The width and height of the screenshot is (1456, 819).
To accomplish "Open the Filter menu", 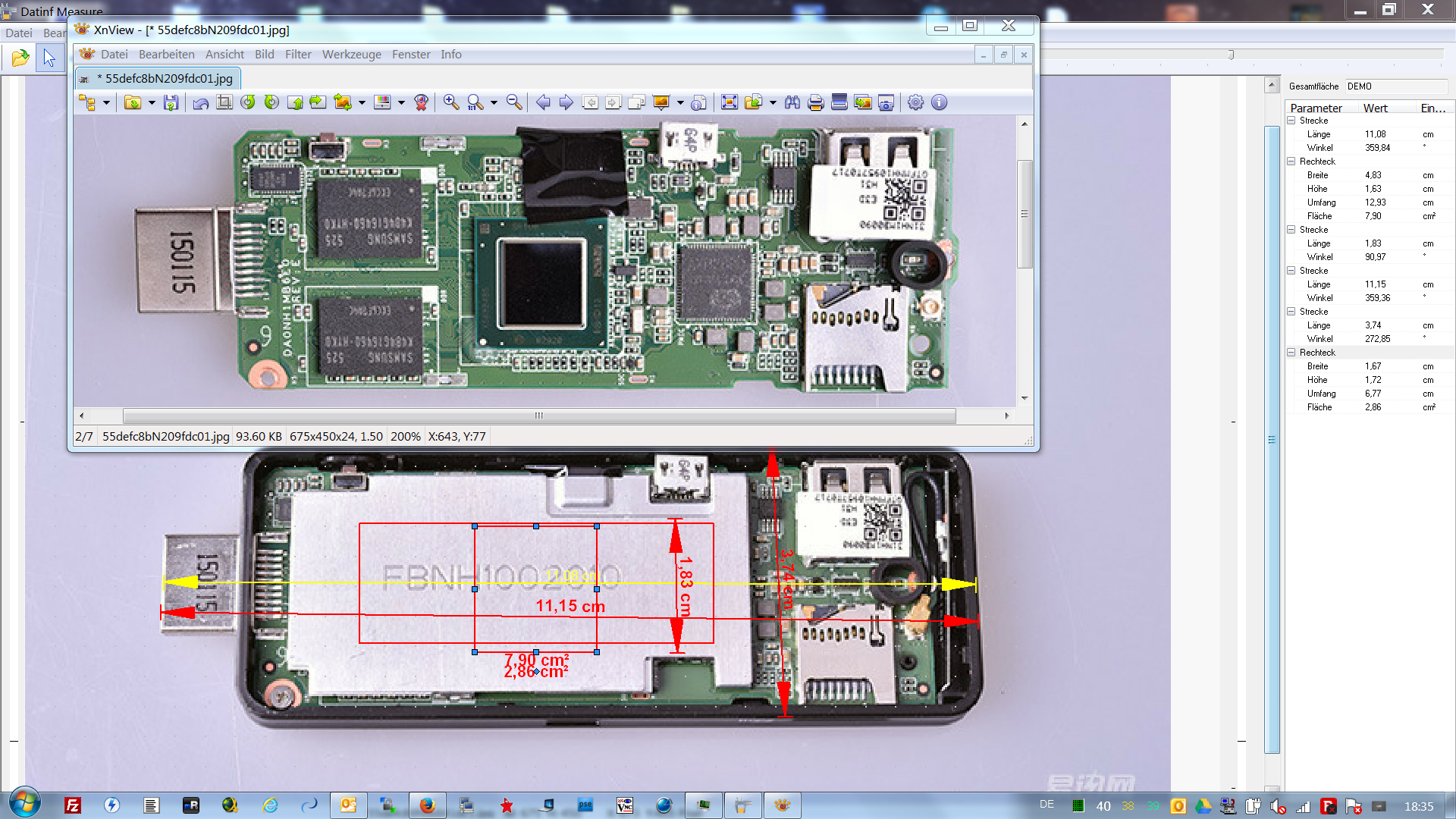I will click(x=298, y=55).
